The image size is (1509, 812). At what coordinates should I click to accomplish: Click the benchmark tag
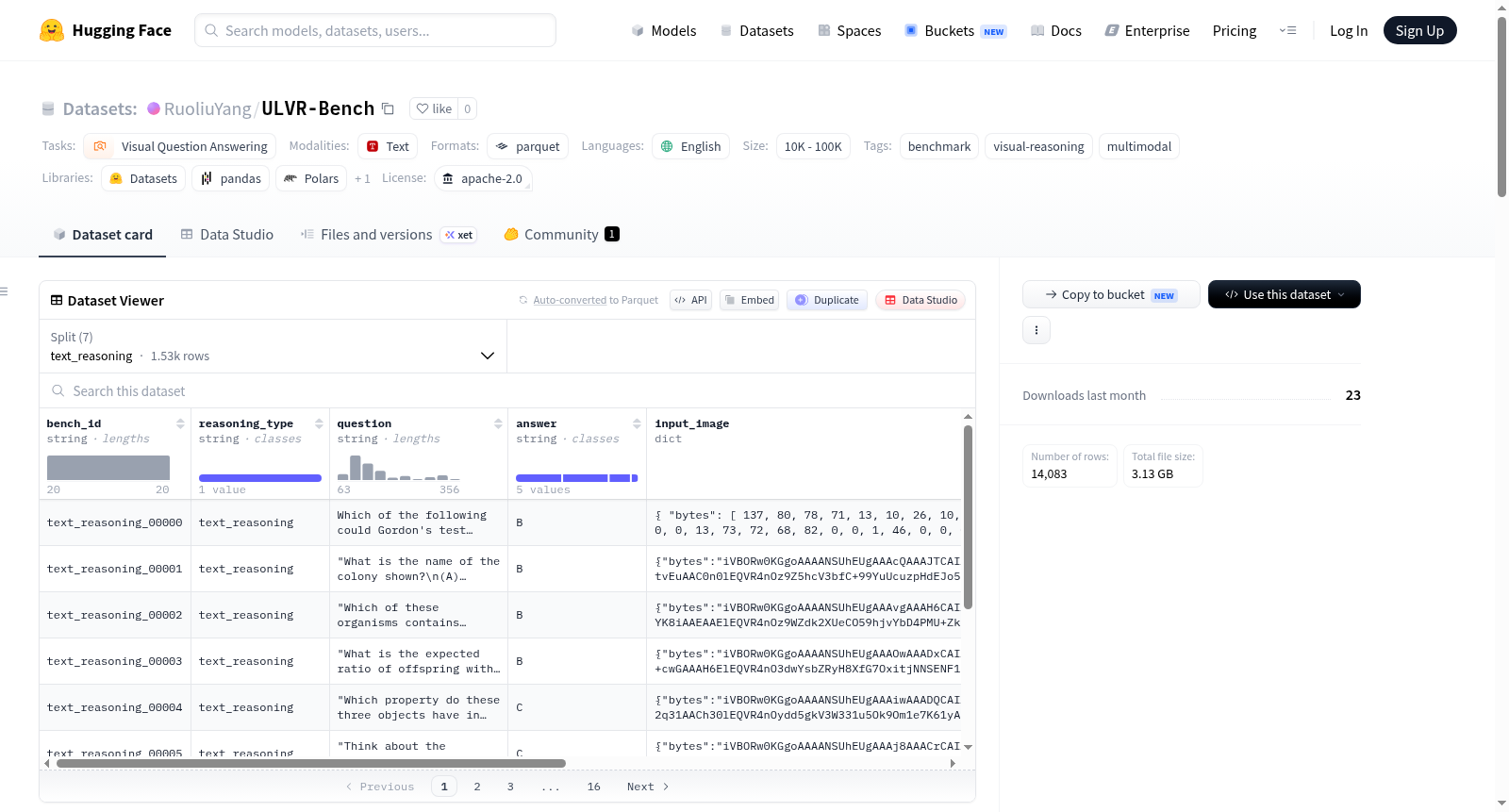point(939,146)
